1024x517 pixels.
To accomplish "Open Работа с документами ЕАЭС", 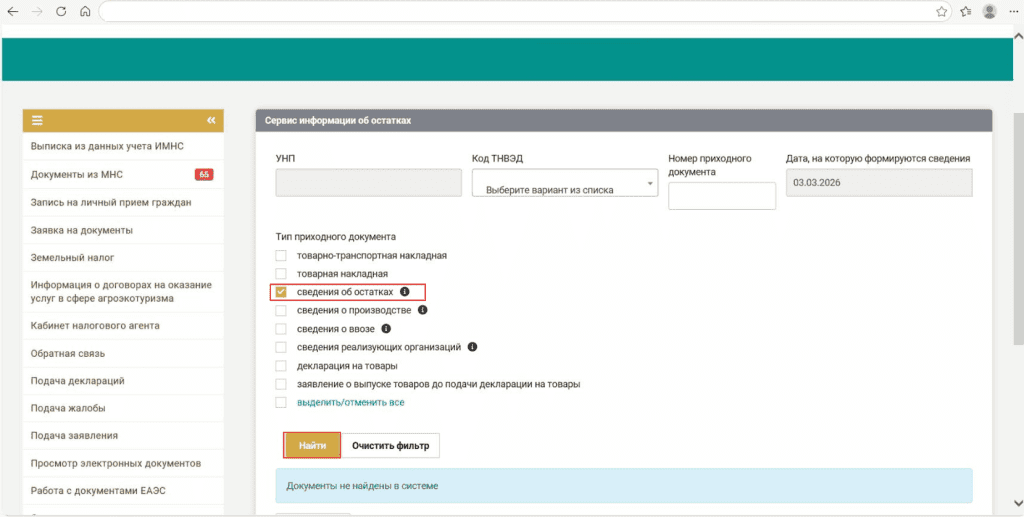I will [x=123, y=491].
